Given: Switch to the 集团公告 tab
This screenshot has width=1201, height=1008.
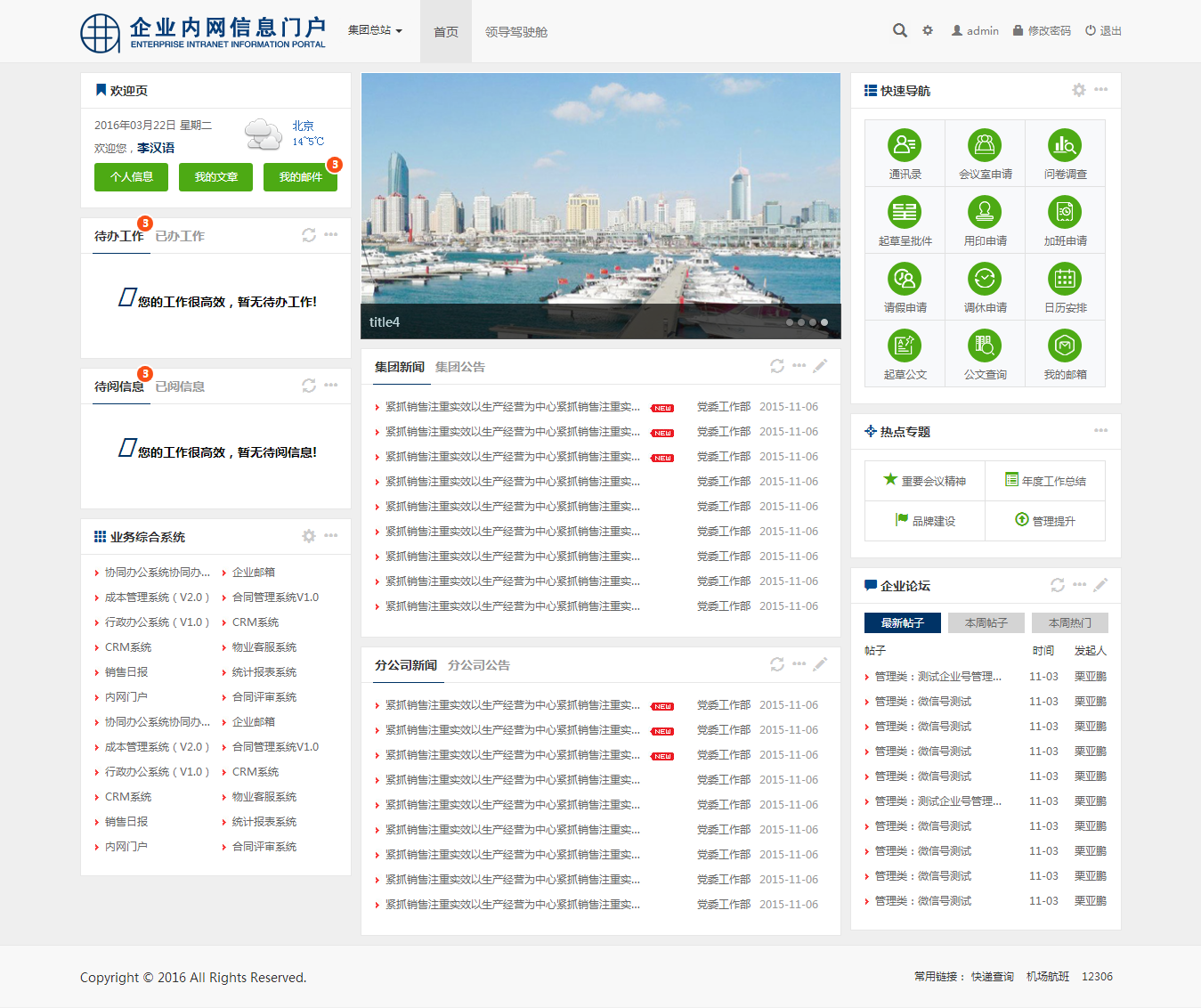Looking at the screenshot, I should point(460,367).
